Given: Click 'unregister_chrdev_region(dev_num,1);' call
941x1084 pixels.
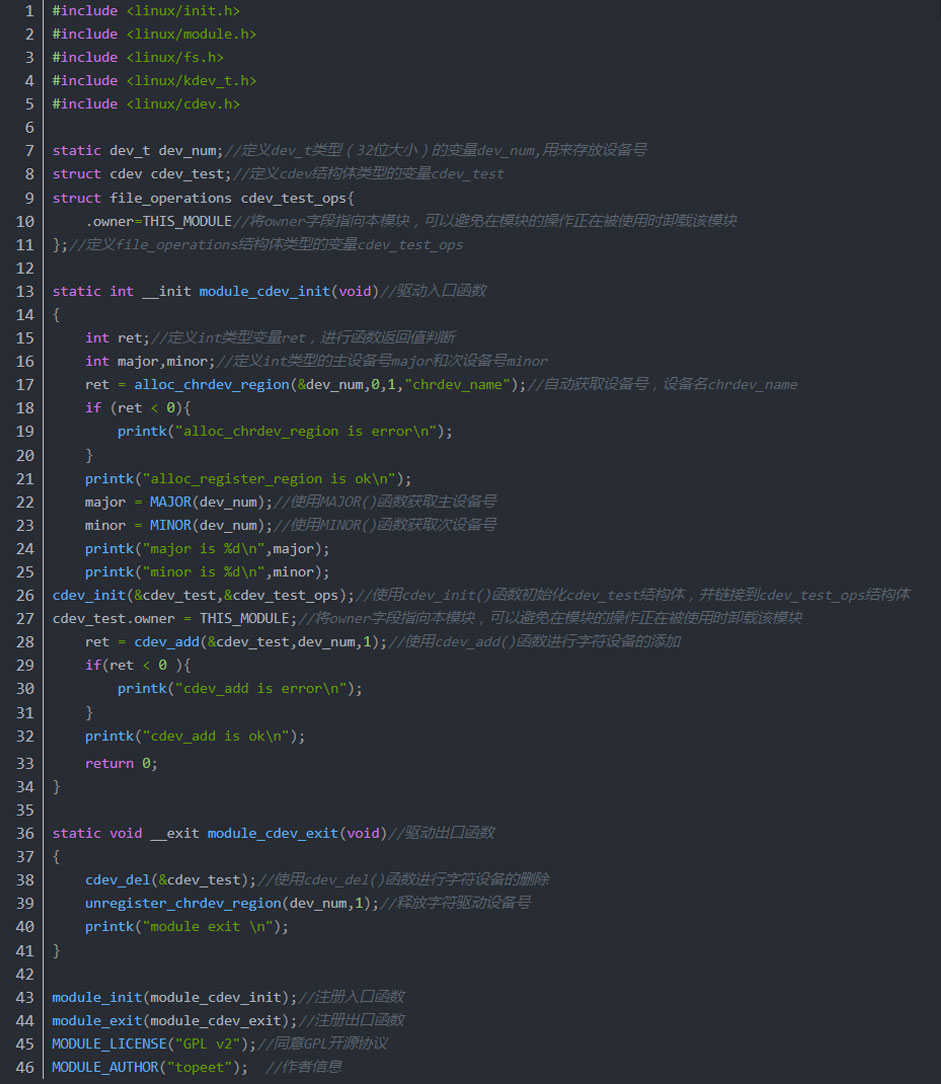Looking at the screenshot, I should tap(232, 904).
